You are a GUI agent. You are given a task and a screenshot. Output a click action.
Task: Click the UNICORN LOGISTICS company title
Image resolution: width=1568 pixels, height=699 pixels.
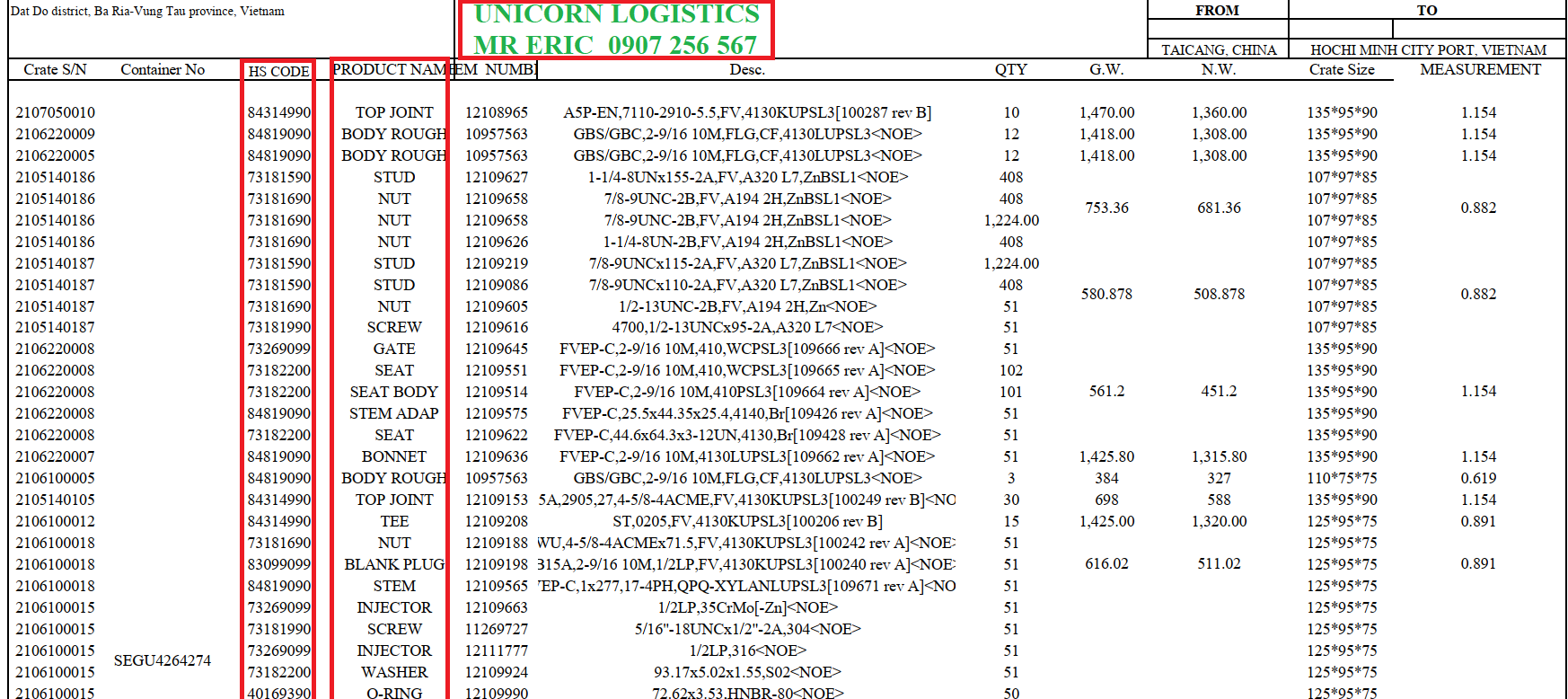pos(616,14)
